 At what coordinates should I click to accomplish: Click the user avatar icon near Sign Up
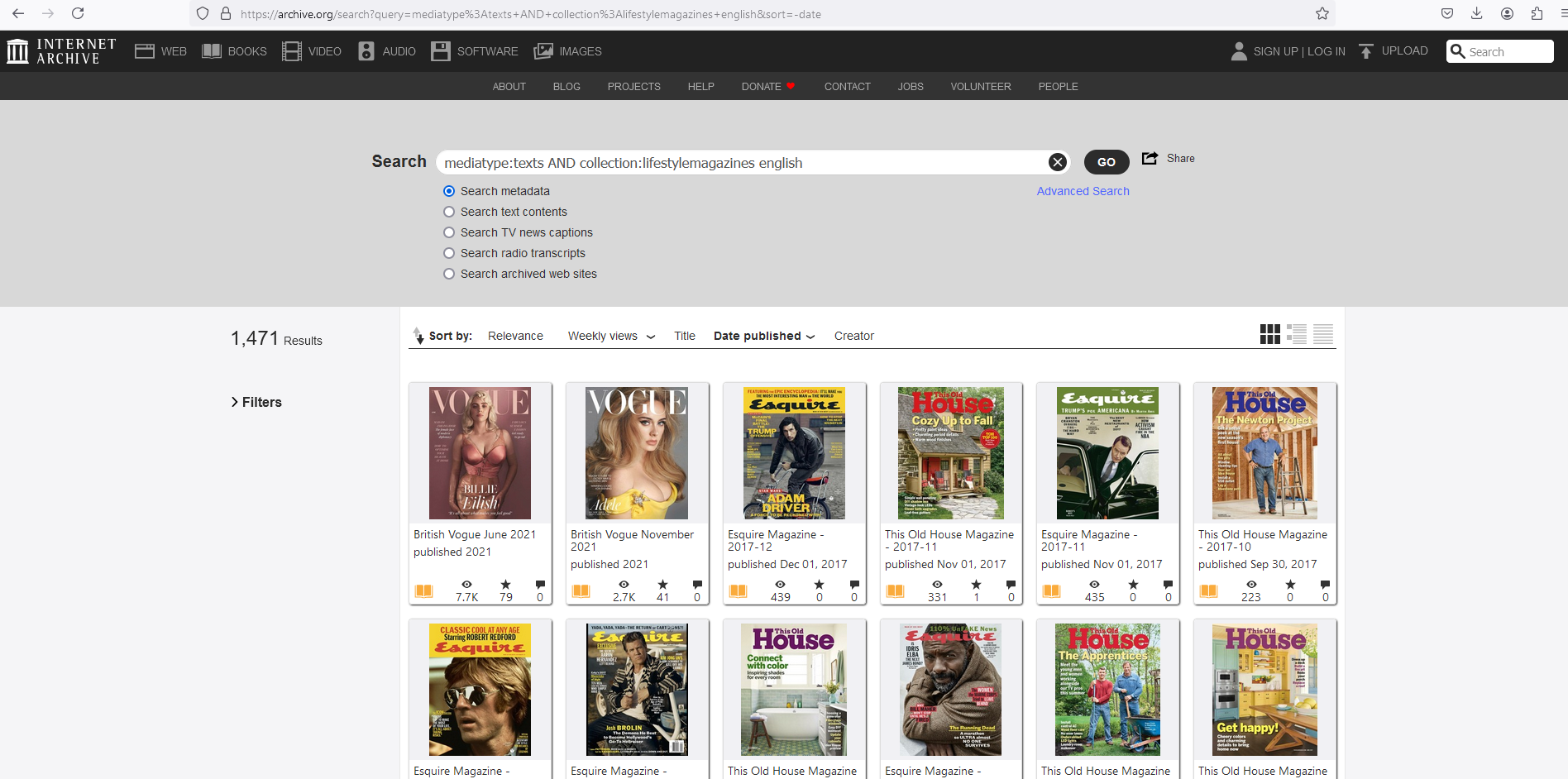point(1239,51)
